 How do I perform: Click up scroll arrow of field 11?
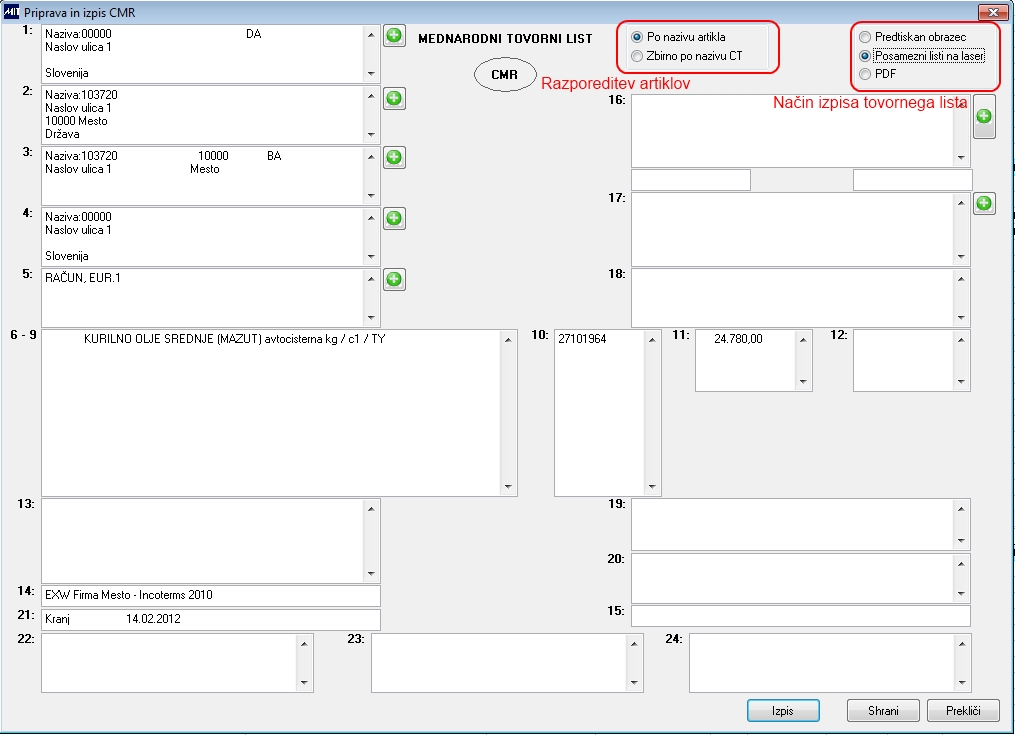click(x=803, y=340)
